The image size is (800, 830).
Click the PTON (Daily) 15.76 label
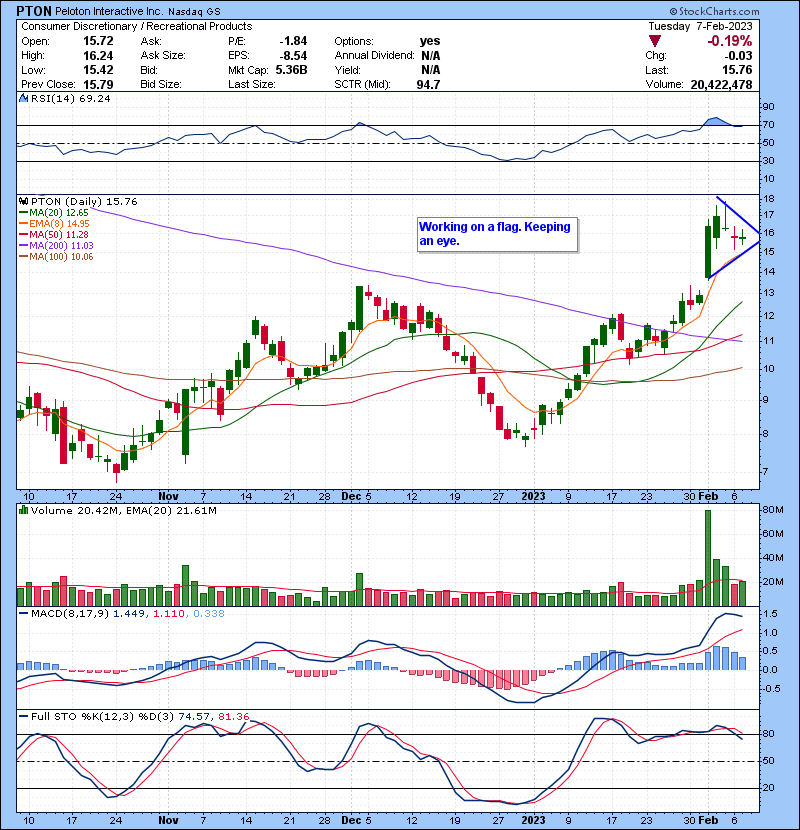click(x=84, y=201)
